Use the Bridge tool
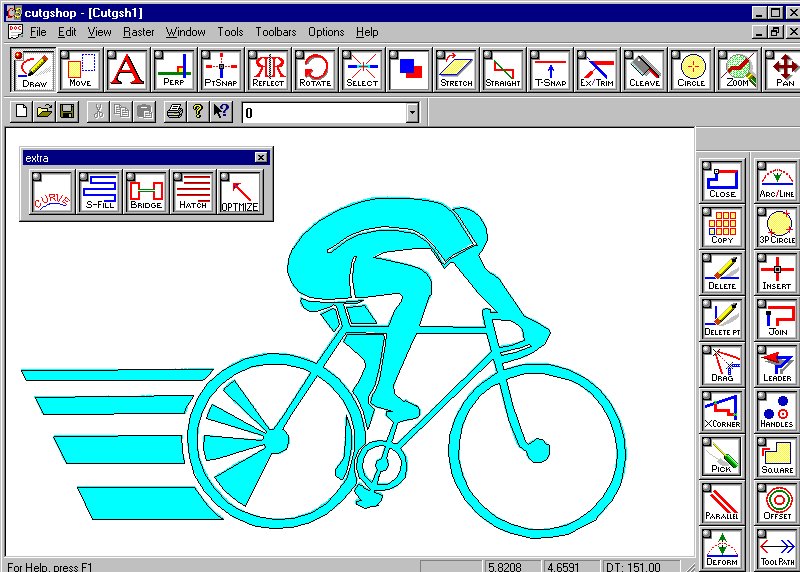The image size is (800, 572). click(146, 192)
